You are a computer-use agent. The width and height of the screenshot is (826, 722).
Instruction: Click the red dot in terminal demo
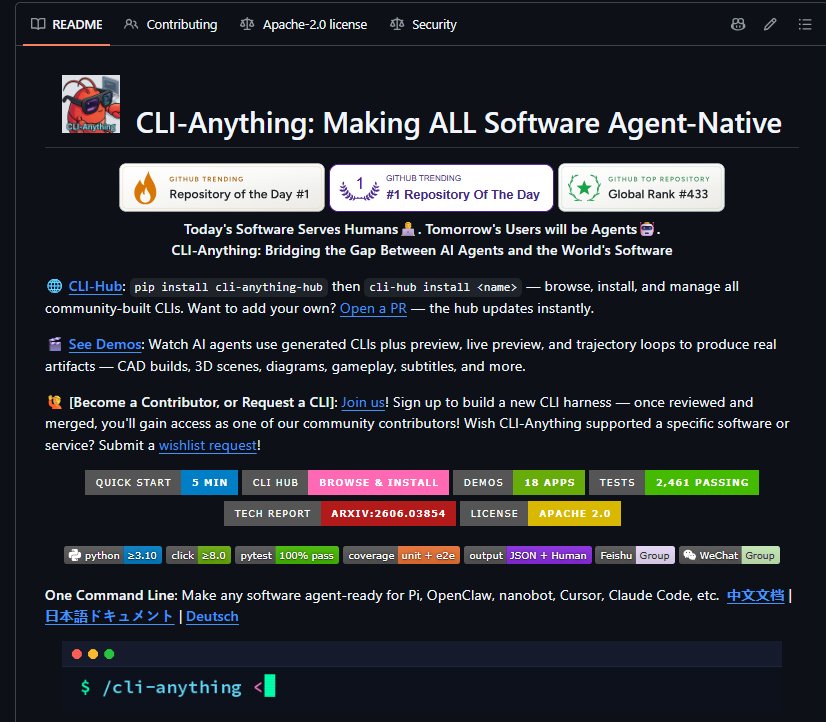tap(77, 654)
